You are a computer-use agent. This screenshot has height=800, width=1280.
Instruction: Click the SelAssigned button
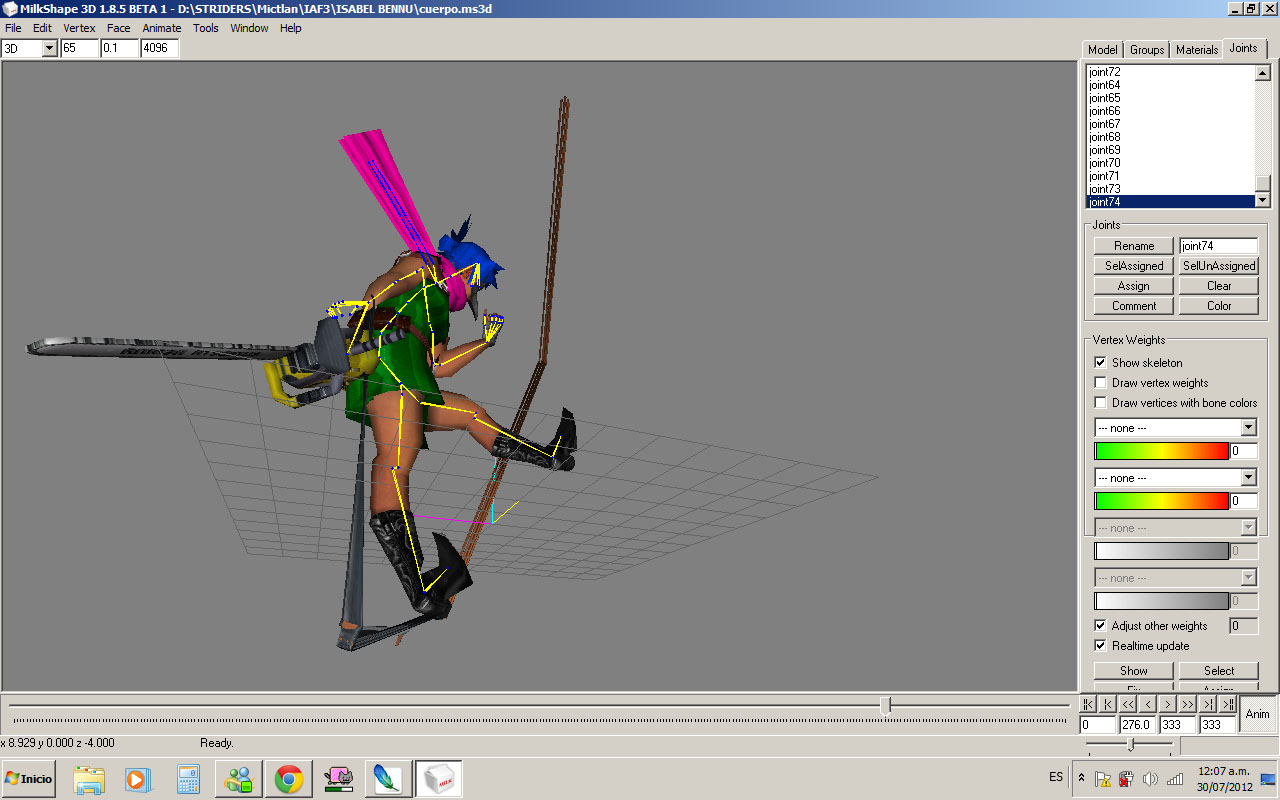point(1134,266)
